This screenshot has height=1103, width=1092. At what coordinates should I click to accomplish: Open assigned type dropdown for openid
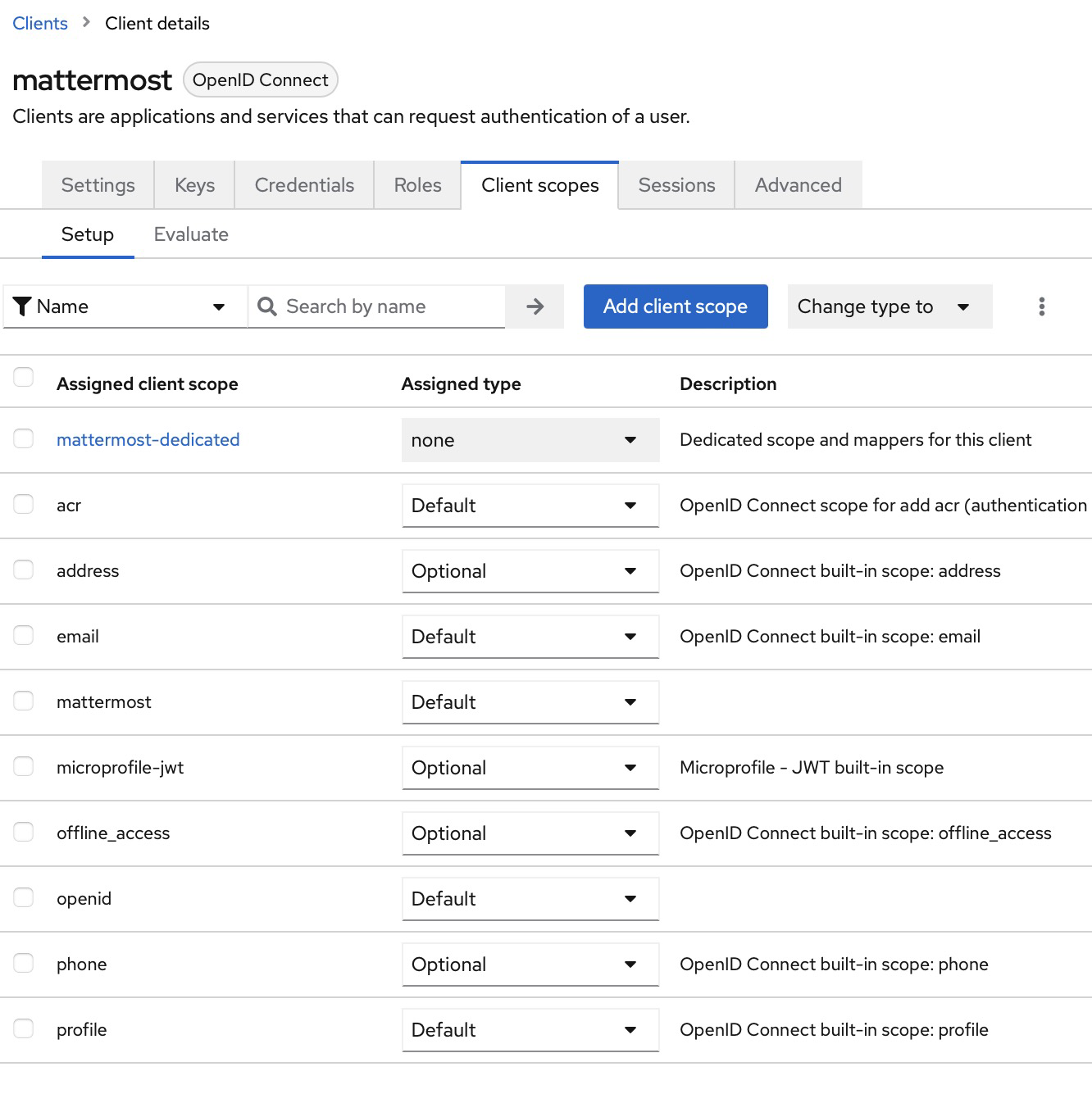coord(530,899)
